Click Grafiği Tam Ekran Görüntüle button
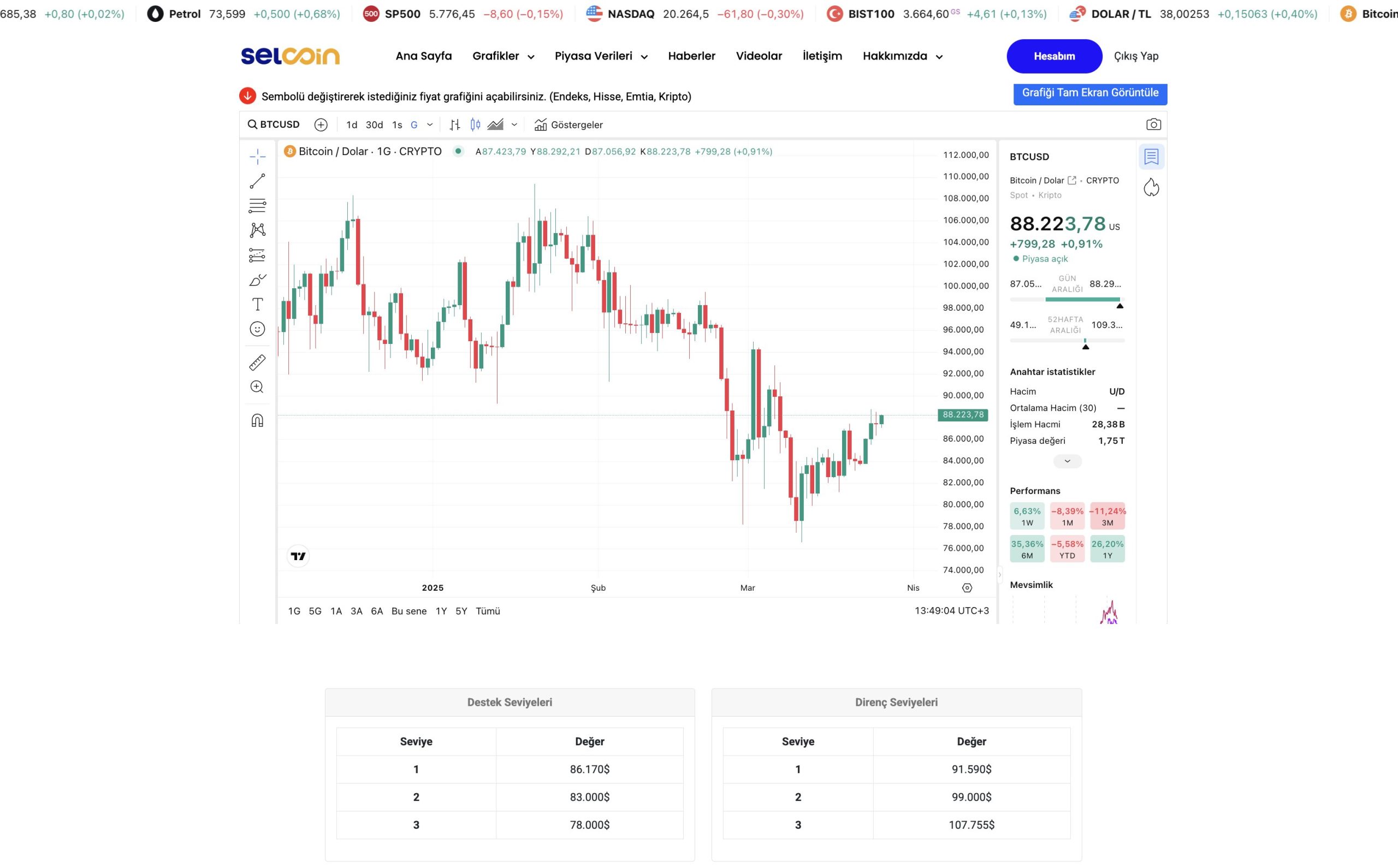 [1089, 93]
